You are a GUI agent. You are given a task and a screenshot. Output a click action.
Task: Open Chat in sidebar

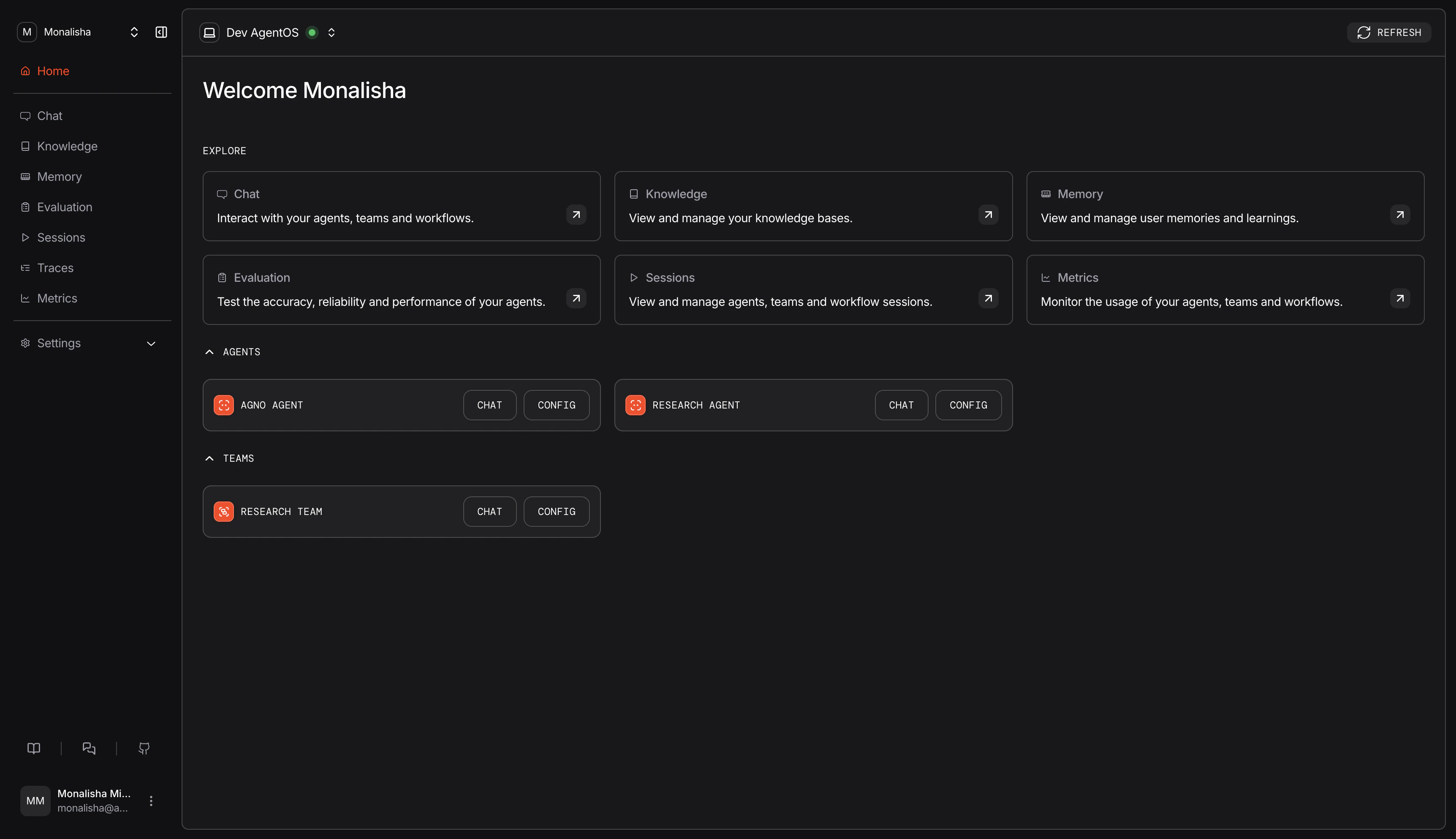[x=92, y=116]
